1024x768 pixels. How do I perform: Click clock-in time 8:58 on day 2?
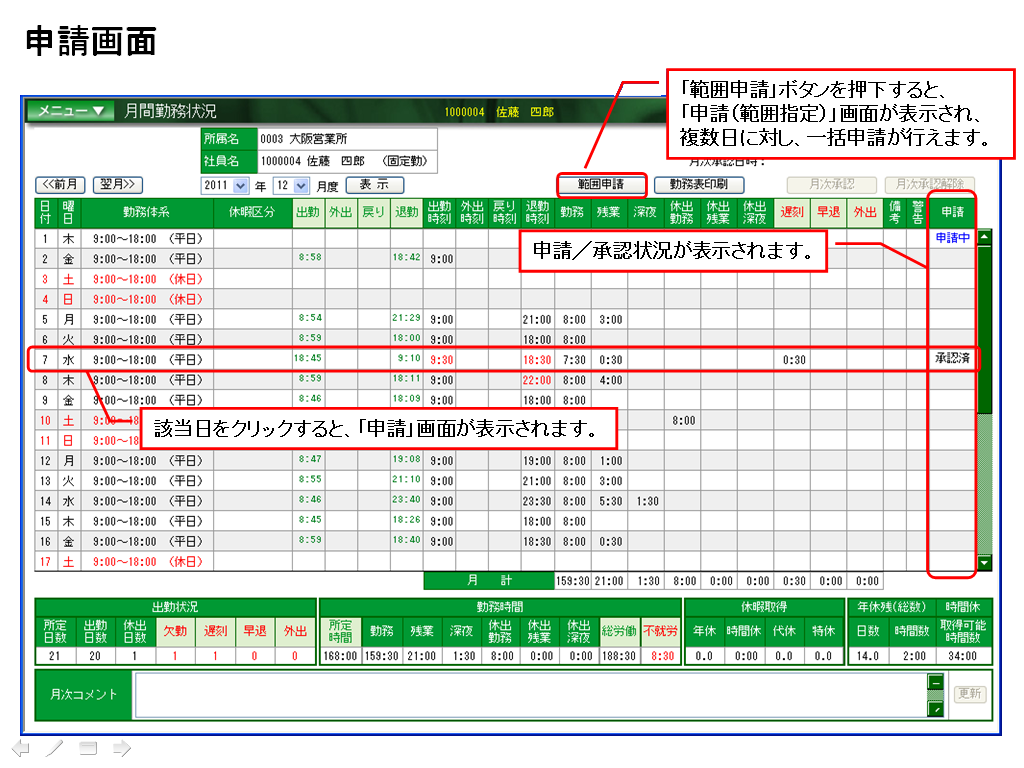tap(310, 257)
